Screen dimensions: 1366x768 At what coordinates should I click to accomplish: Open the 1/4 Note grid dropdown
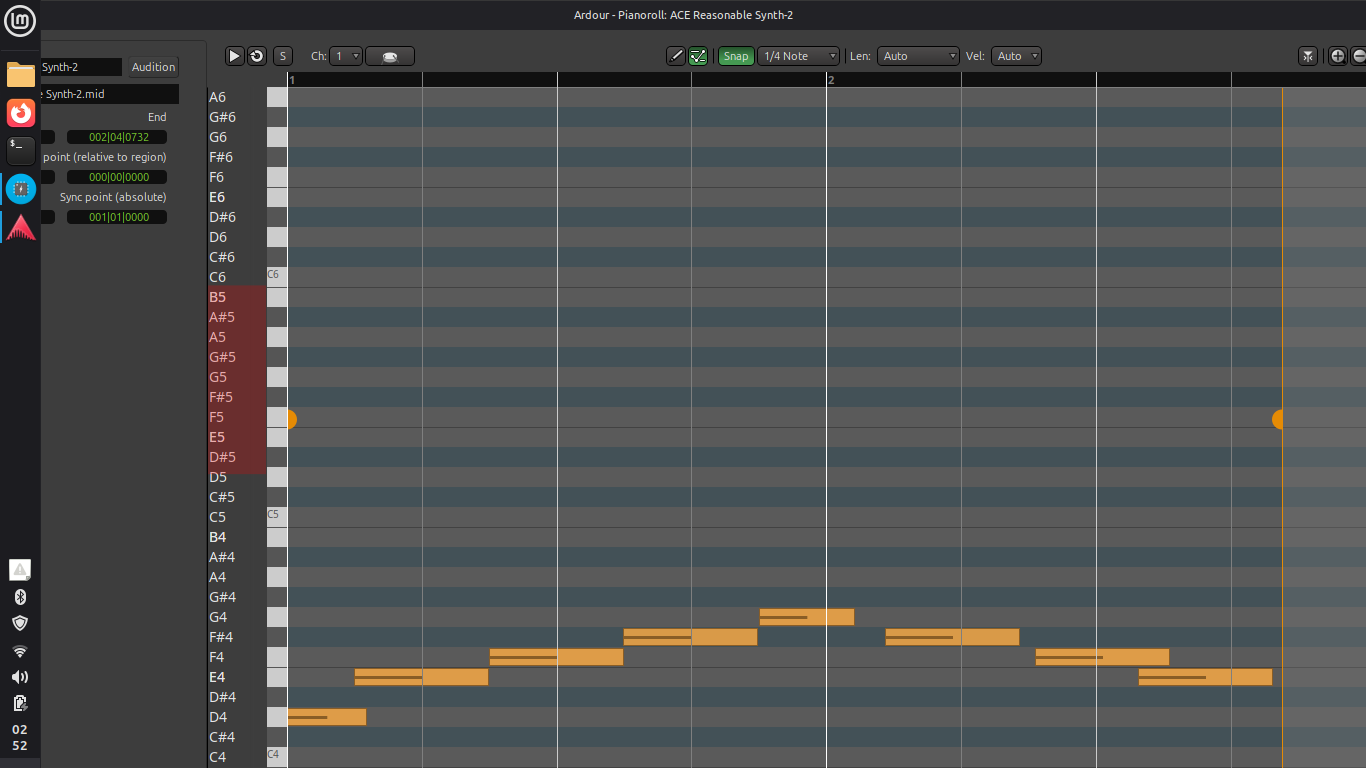click(x=798, y=56)
